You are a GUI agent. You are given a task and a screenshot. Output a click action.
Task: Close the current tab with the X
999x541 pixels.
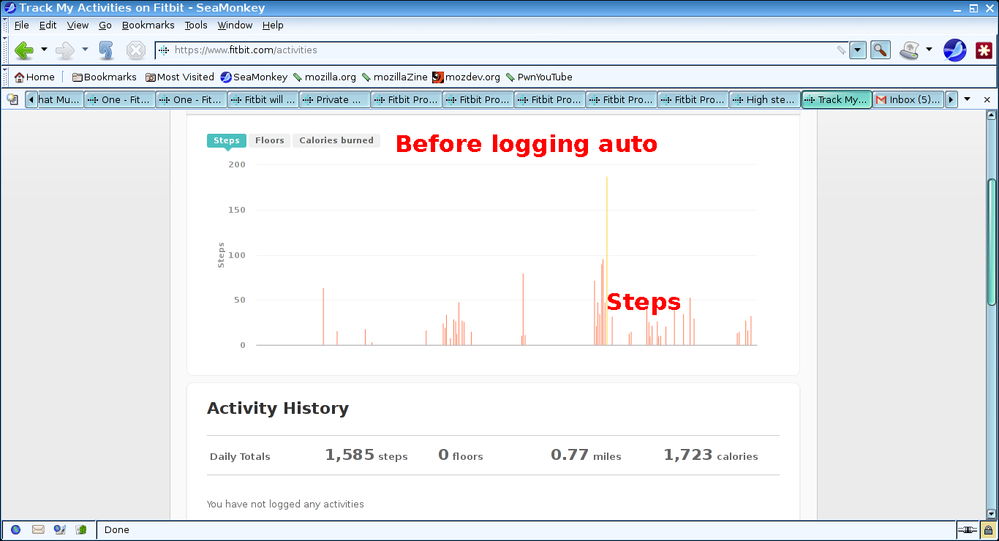987,99
